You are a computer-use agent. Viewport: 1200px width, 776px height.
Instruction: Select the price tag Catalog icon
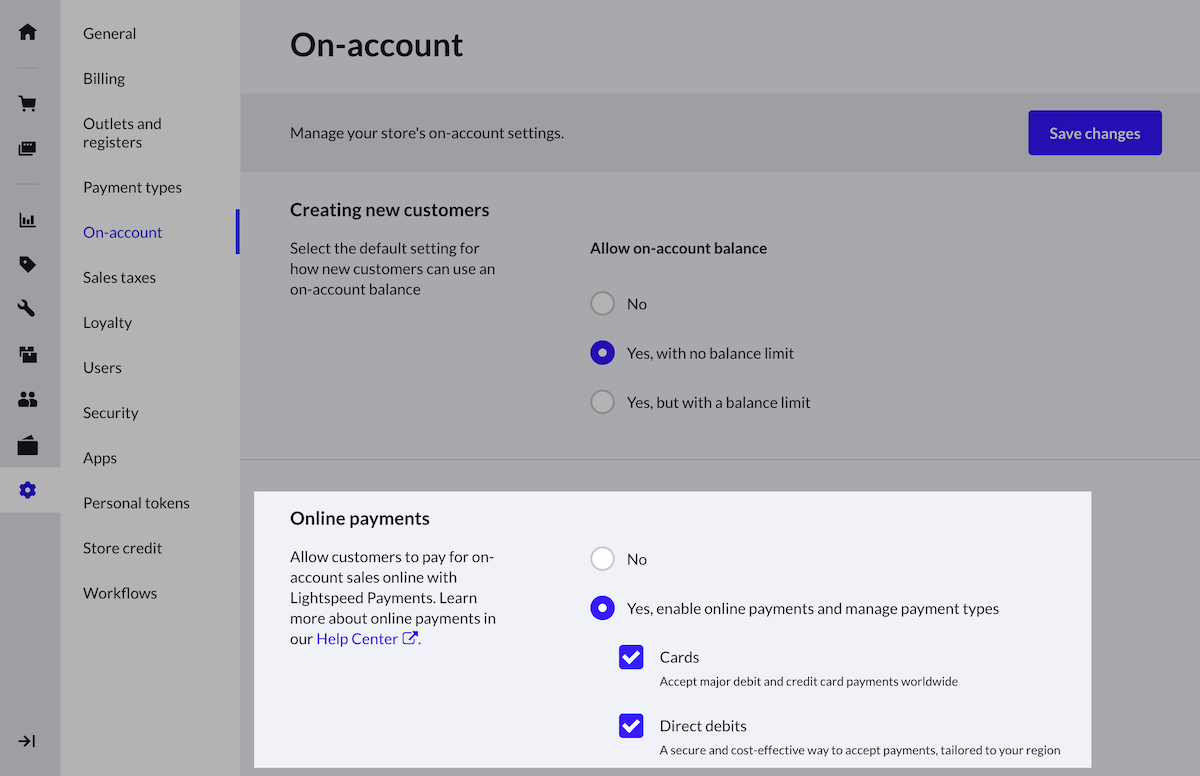27,265
